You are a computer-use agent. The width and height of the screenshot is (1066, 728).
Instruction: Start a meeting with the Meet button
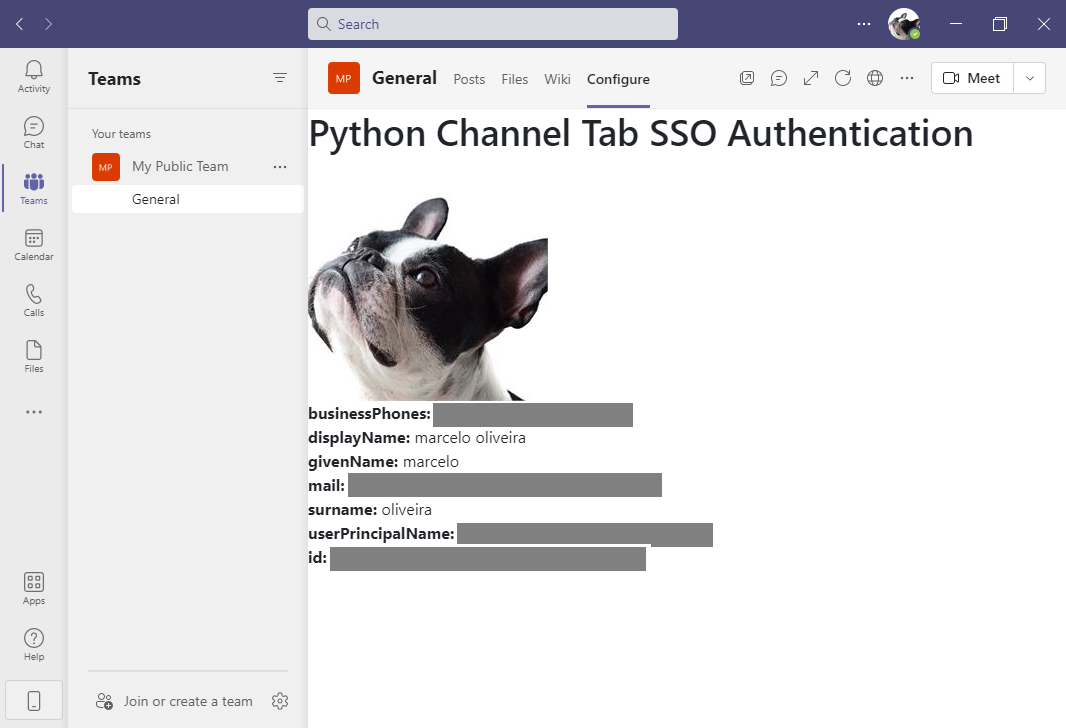pos(972,78)
